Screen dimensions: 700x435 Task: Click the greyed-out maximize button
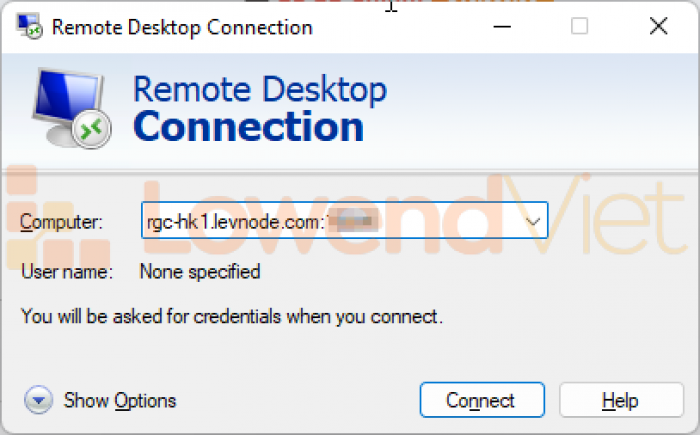[579, 26]
